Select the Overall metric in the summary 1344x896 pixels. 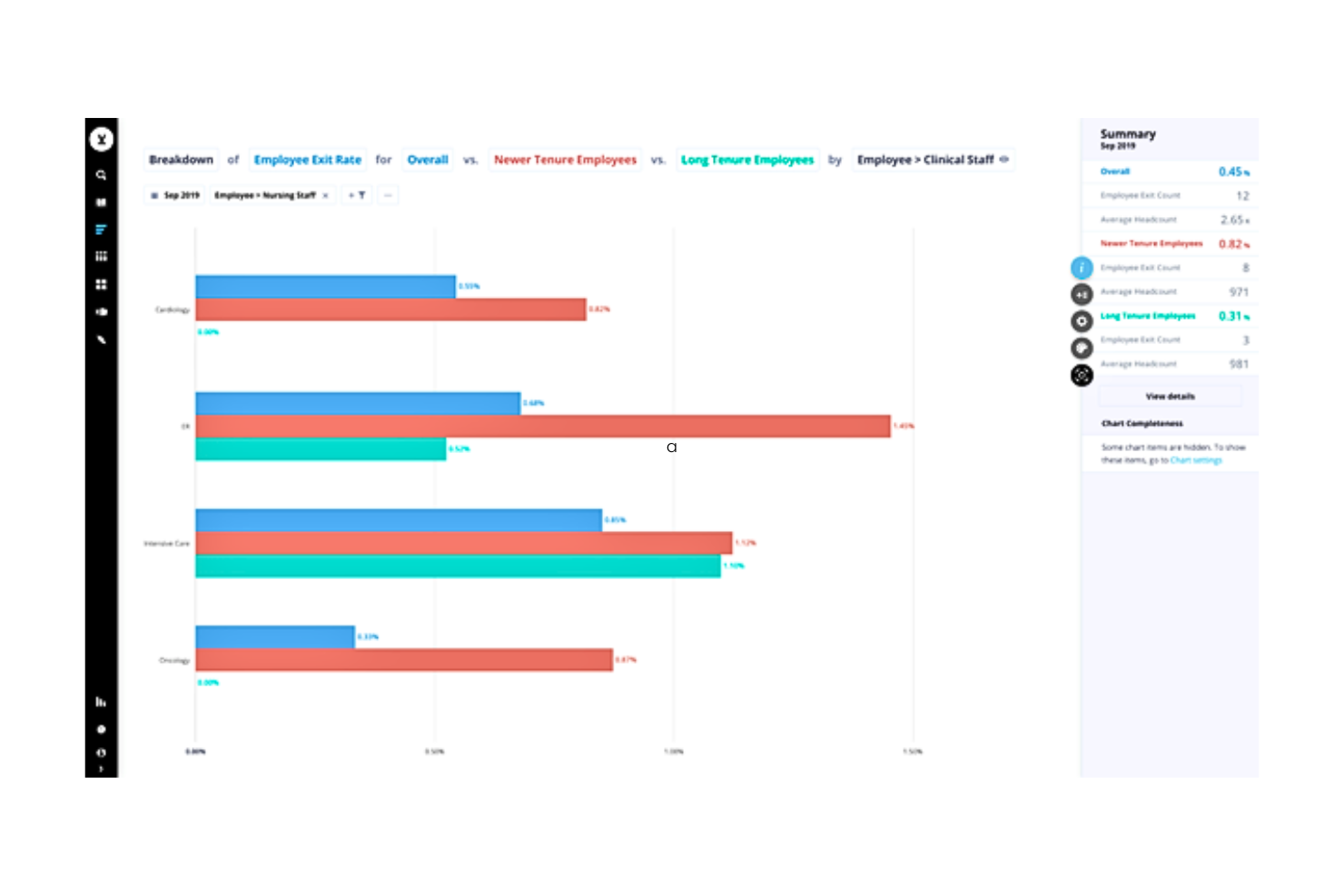1115,172
